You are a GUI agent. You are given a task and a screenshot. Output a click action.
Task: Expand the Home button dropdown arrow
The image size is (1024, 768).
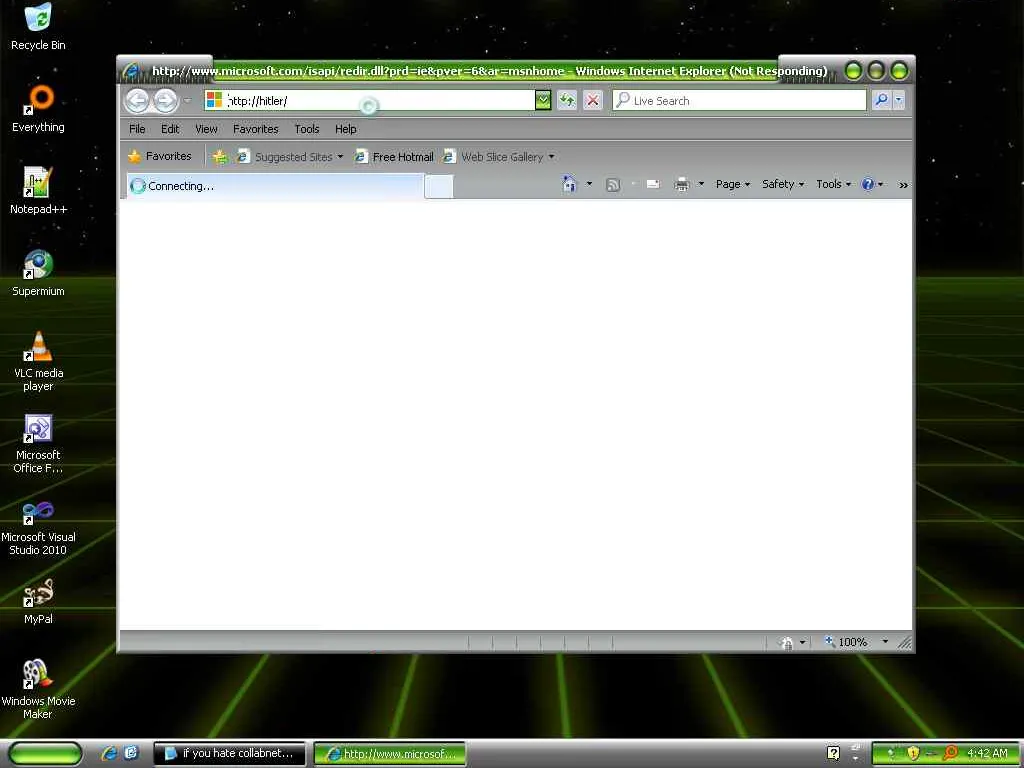589,184
